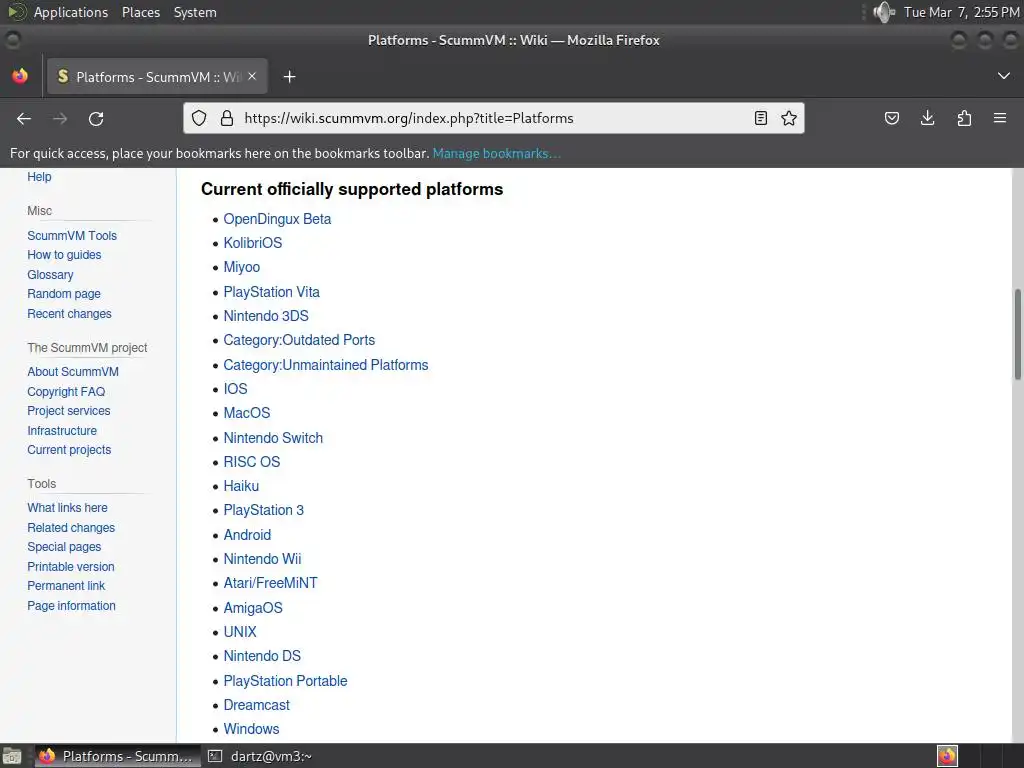Click the URL address bar field

pos(494,118)
